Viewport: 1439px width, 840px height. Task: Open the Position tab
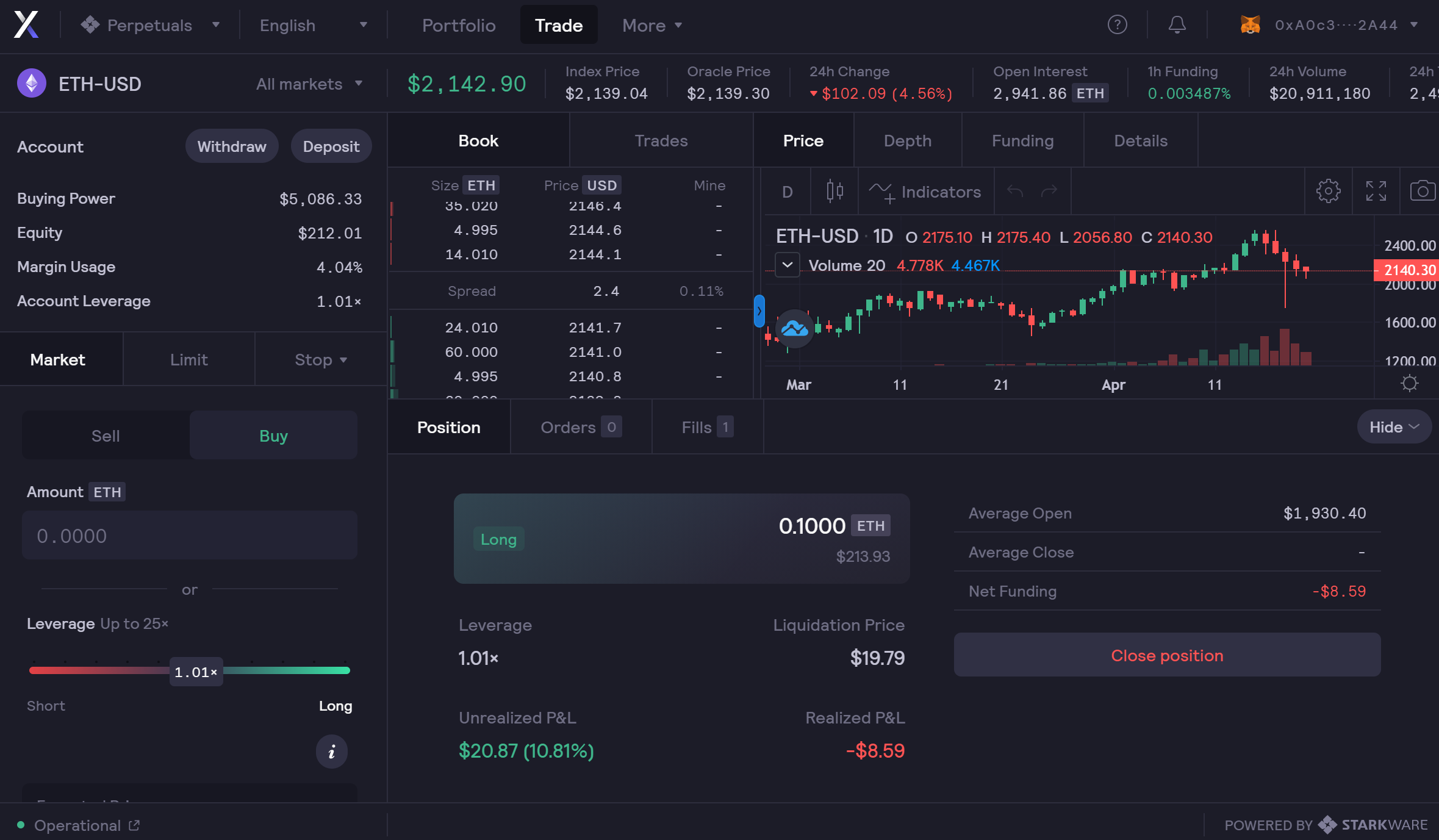(449, 427)
